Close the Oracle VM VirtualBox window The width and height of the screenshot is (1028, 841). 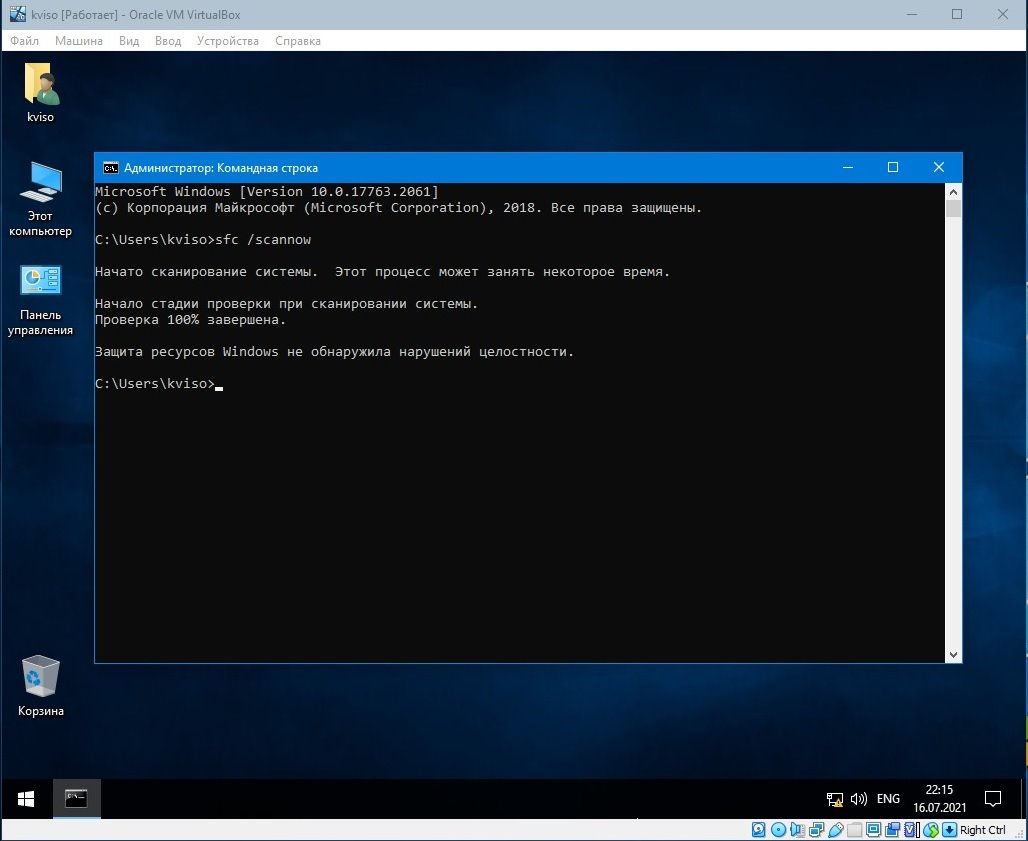coord(1002,14)
